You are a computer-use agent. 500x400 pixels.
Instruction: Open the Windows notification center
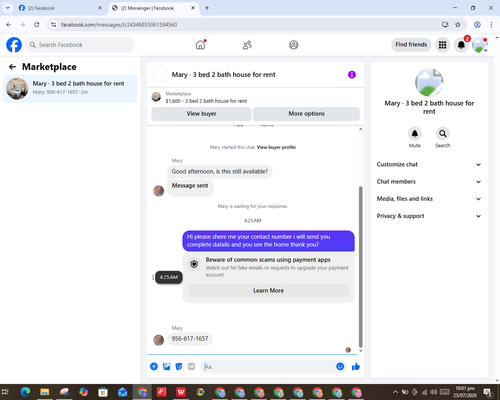coord(487,392)
